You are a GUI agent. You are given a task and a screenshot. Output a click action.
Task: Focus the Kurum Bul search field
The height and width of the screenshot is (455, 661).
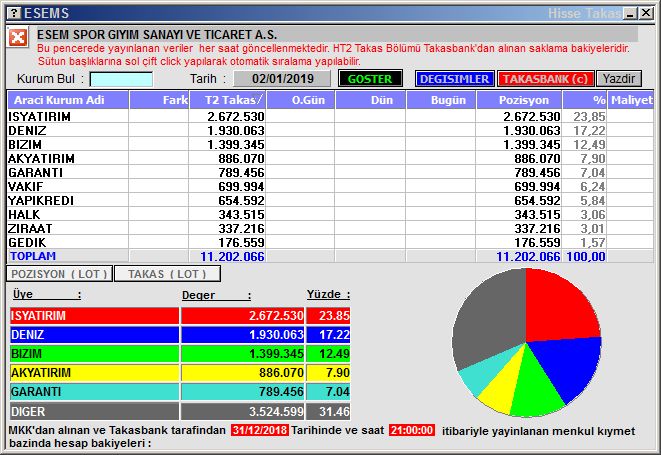click(121, 79)
